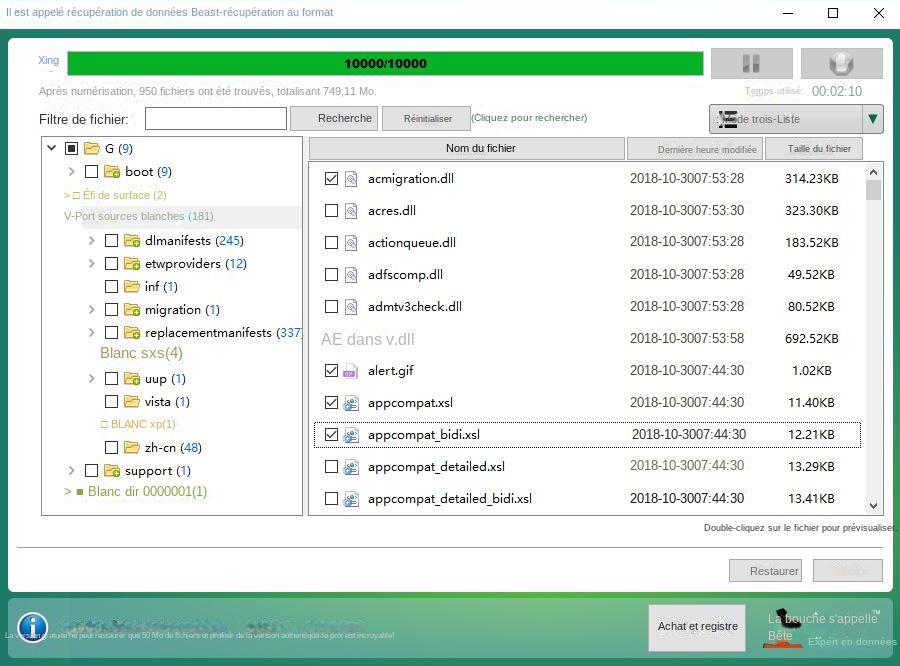The height and width of the screenshot is (666, 900).
Task: Click the Achat et registre button
Action: [x=697, y=628]
